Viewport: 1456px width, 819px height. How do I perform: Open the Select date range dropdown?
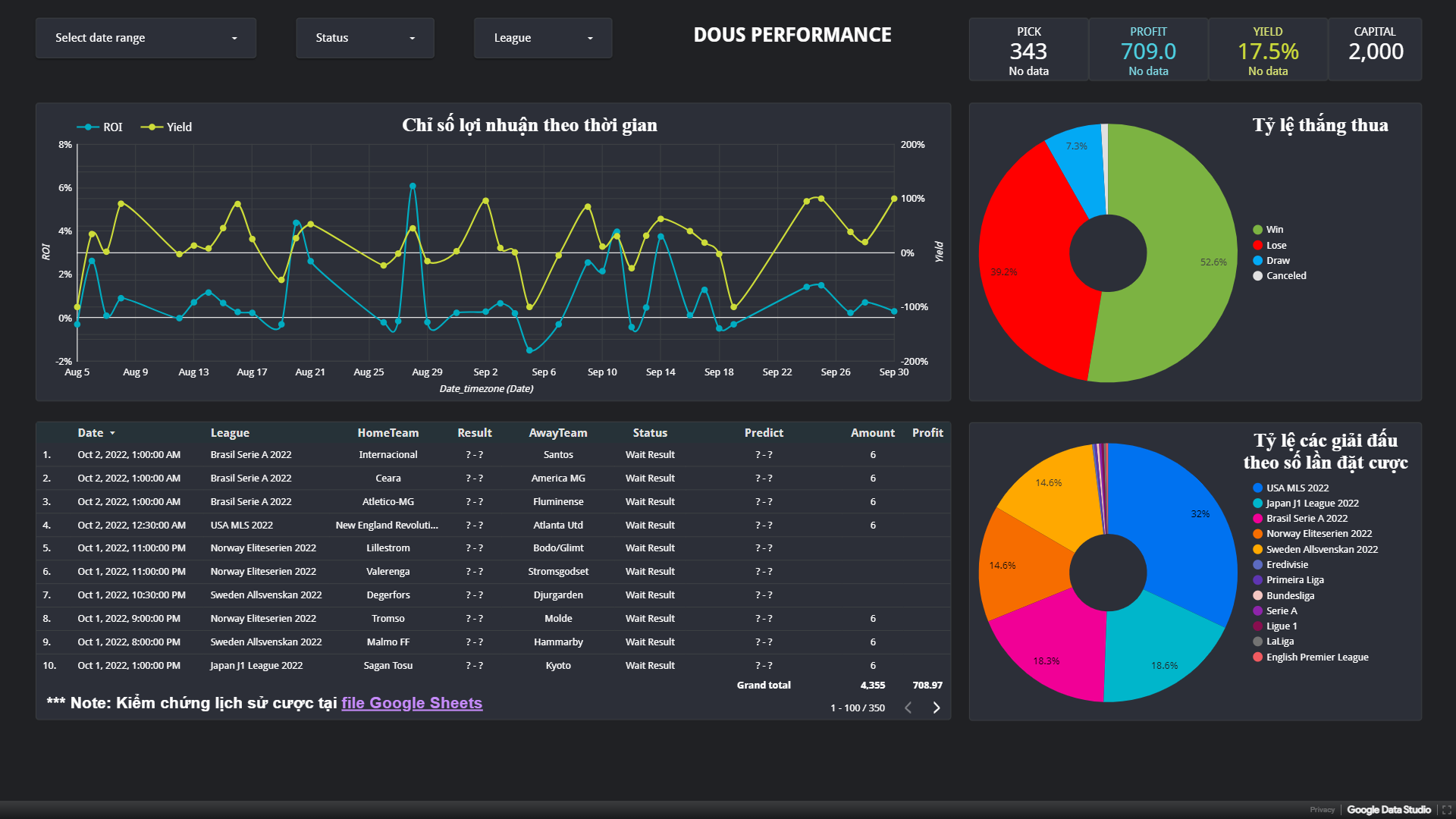pyautogui.click(x=146, y=38)
